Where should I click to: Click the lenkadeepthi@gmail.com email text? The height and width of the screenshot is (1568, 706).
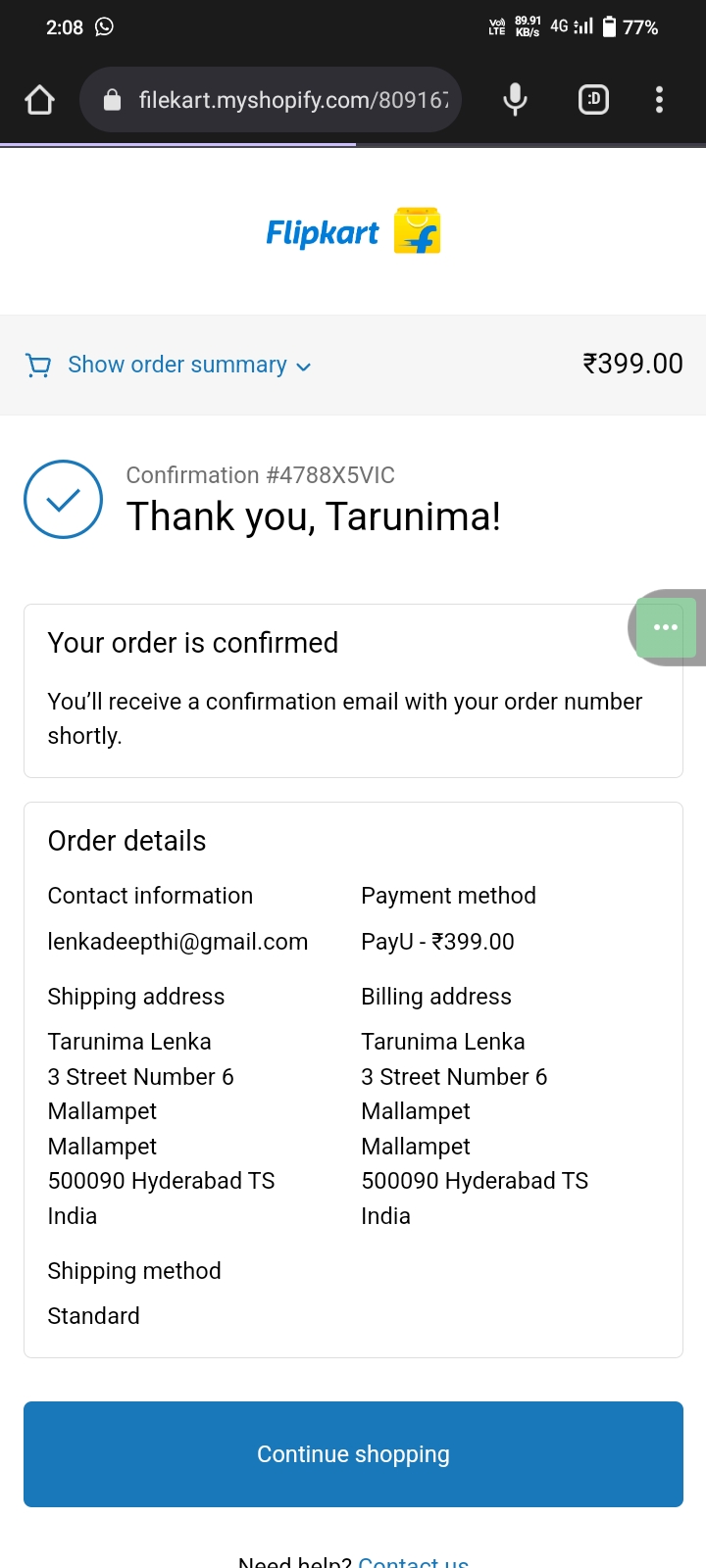tap(177, 942)
